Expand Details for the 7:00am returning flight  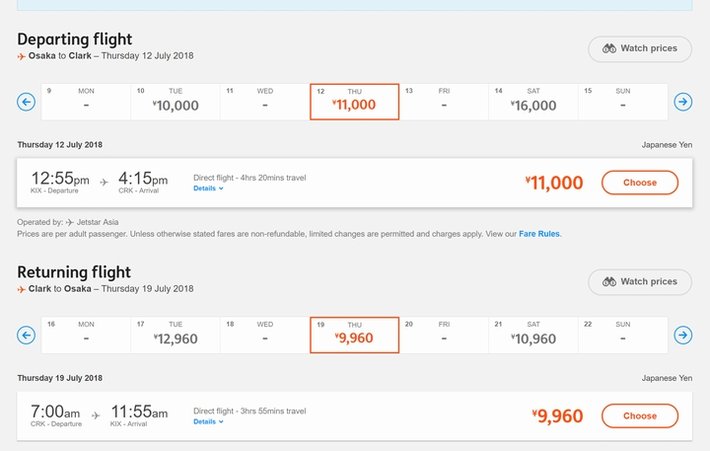(x=208, y=422)
